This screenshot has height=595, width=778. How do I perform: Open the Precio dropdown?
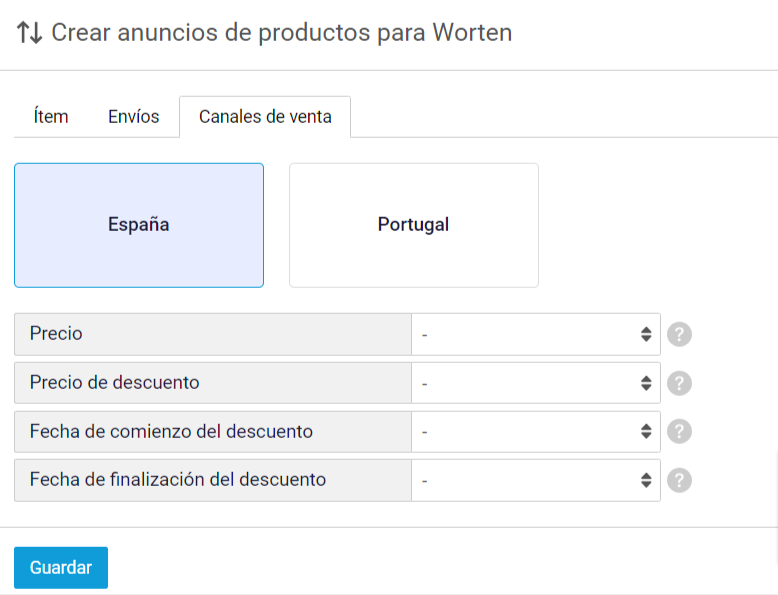(536, 334)
